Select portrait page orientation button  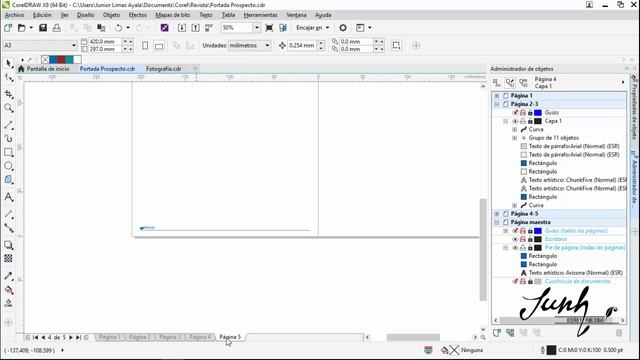(x=145, y=45)
